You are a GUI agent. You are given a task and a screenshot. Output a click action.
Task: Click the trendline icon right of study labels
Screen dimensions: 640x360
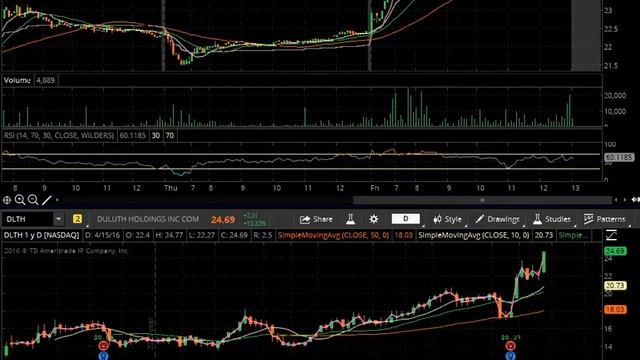(611, 235)
